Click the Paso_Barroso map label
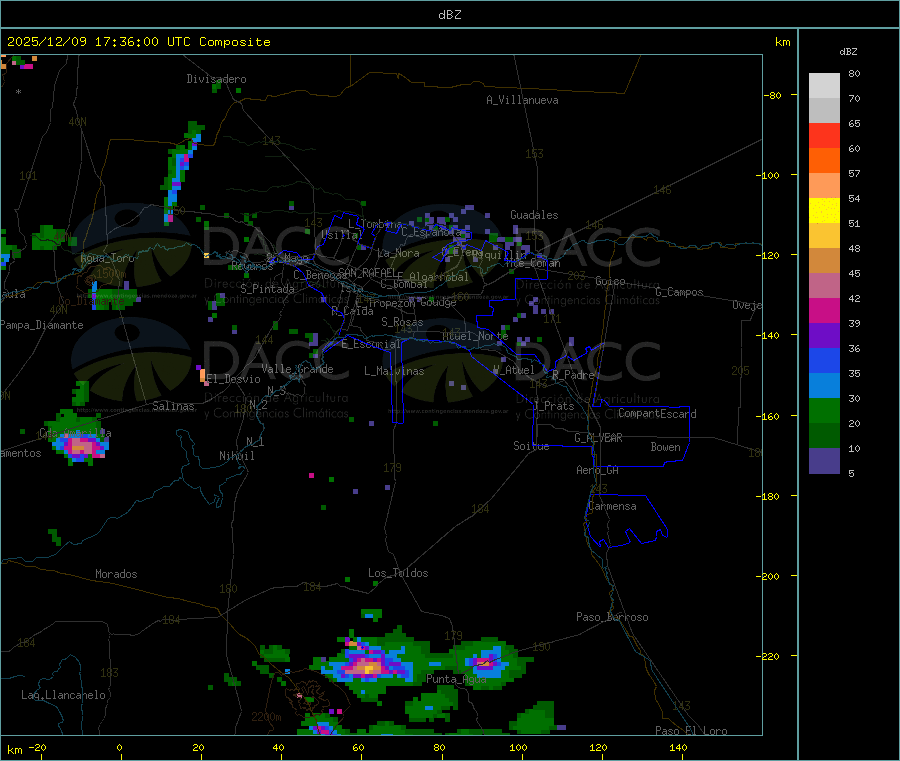This screenshot has height=761, width=900. [x=612, y=617]
